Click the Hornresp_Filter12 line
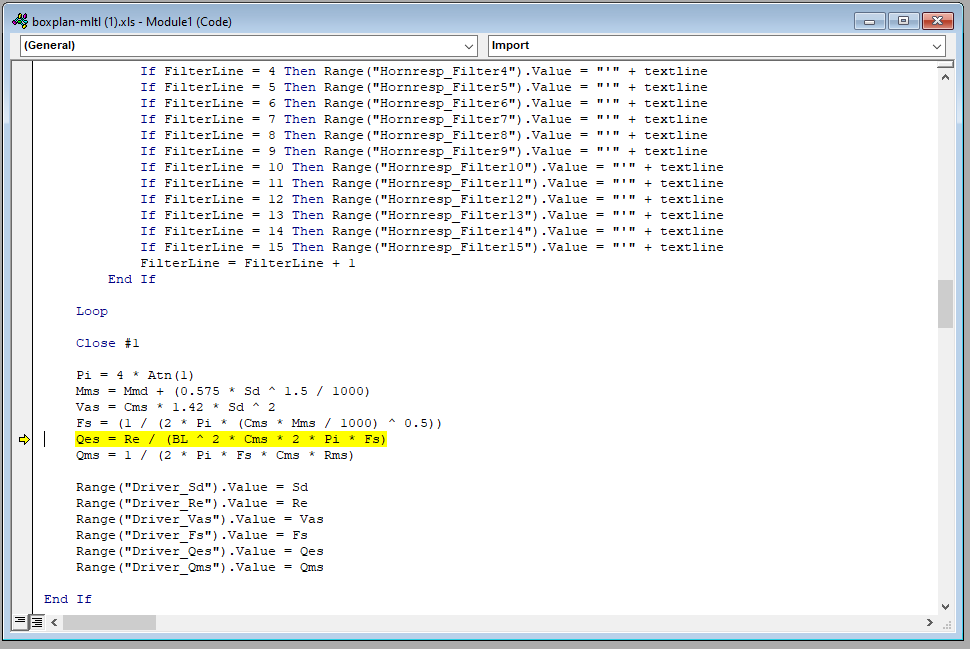Viewport: 970px width, 649px height. pos(432,199)
